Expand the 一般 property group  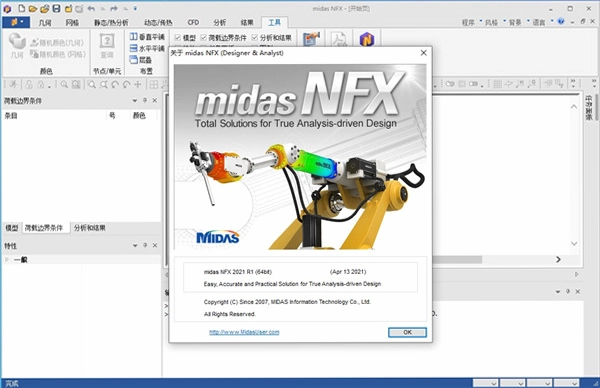(x=7, y=259)
